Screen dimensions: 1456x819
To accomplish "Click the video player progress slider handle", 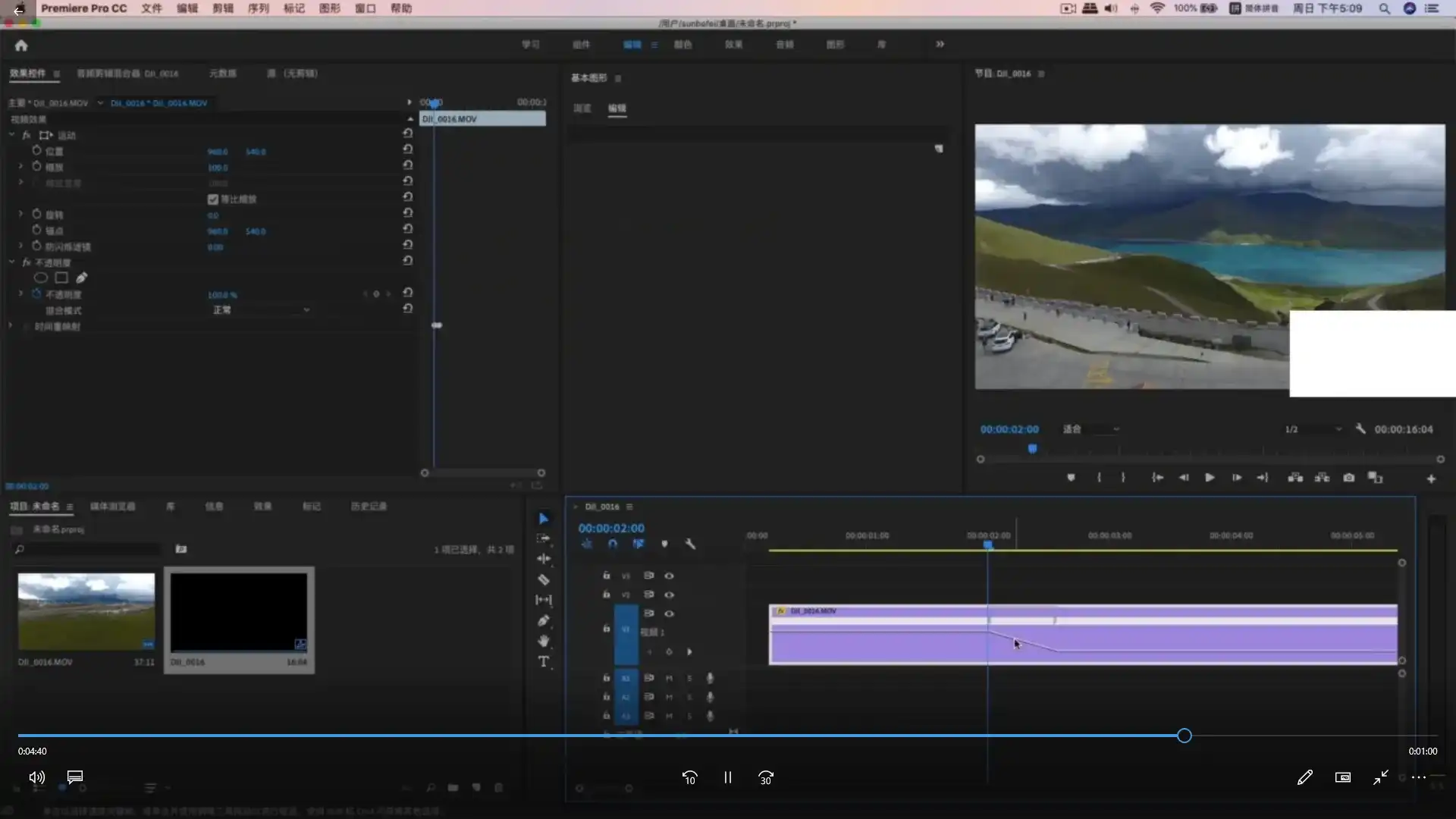I will [1185, 736].
